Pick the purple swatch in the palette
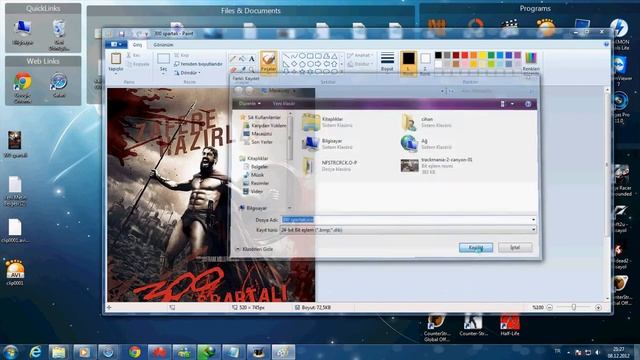640x360 pixels. click(518, 55)
